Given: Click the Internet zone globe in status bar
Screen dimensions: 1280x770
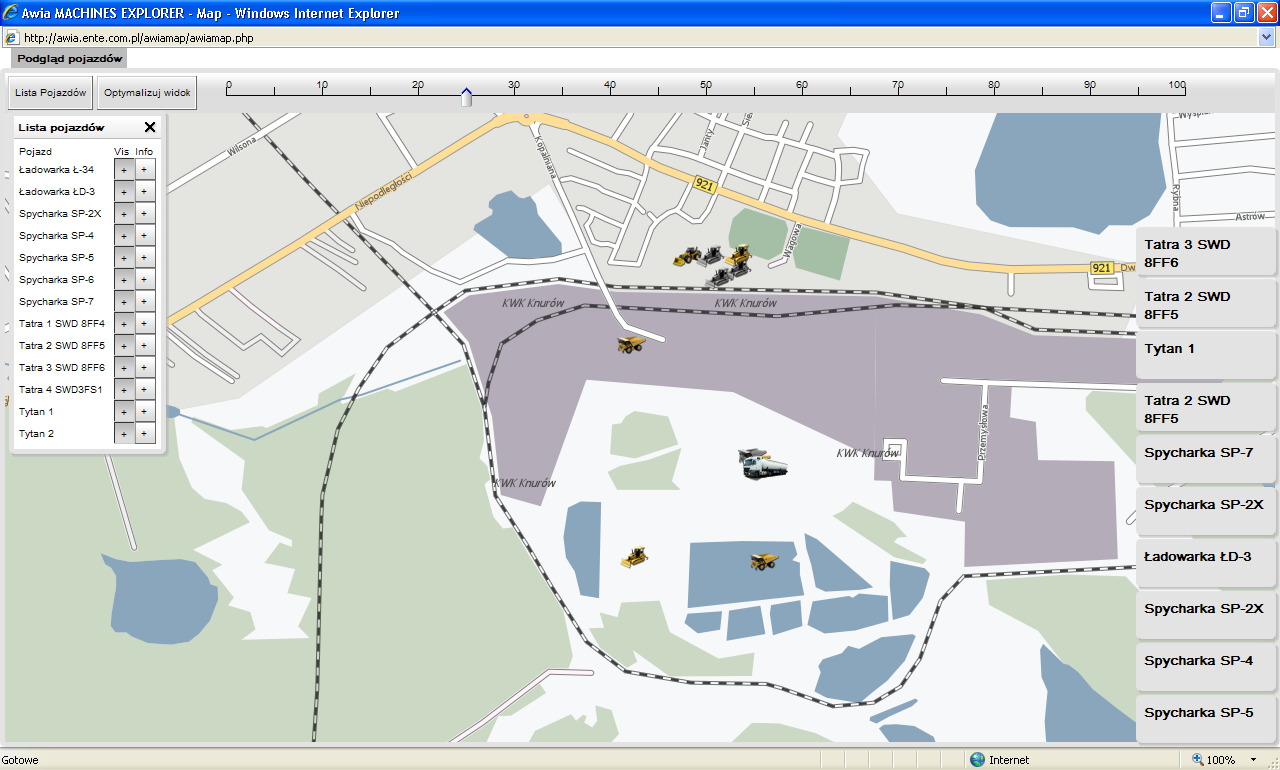Looking at the screenshot, I should pos(977,760).
